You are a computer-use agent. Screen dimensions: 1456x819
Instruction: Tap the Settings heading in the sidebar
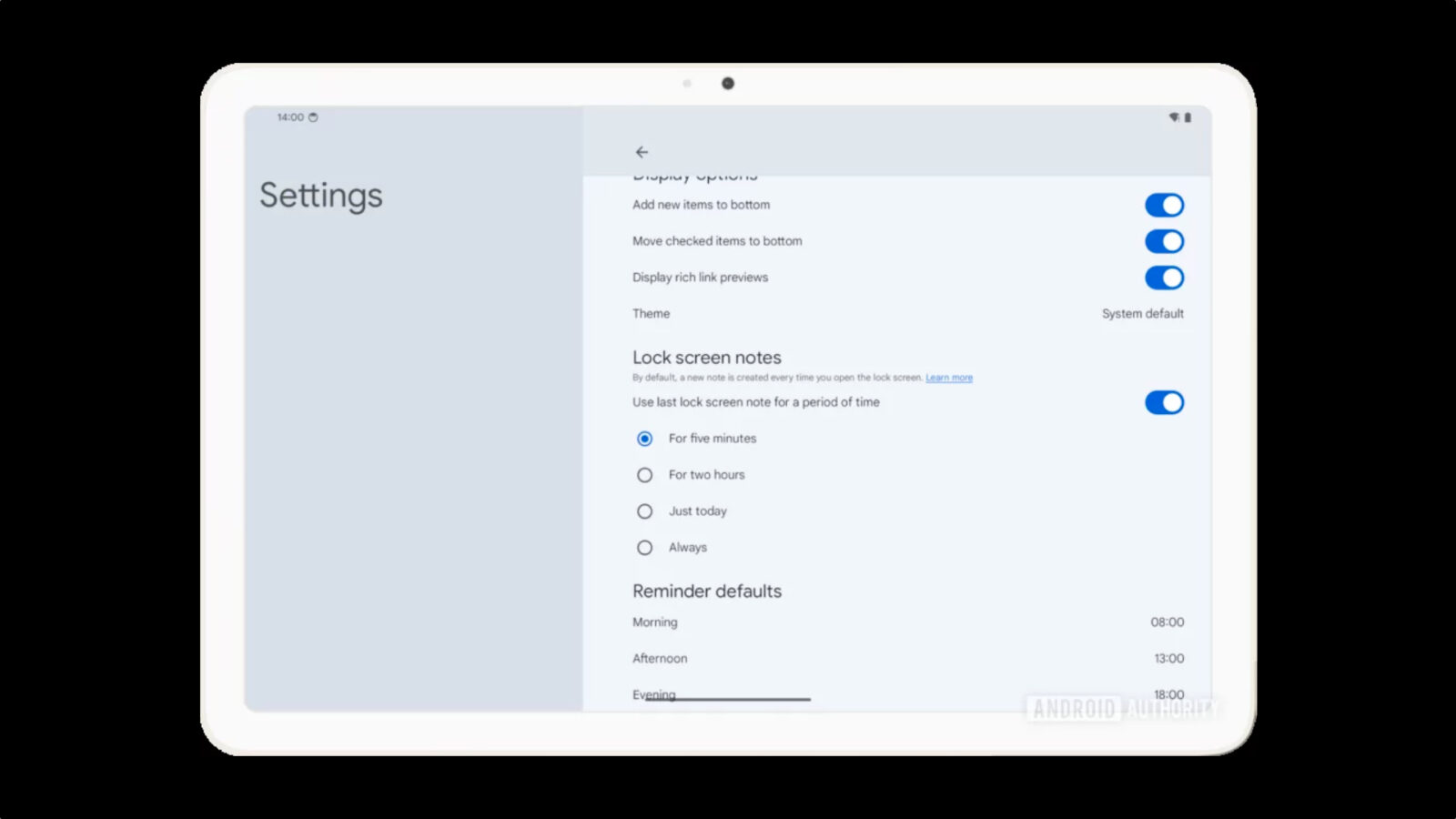(x=320, y=195)
